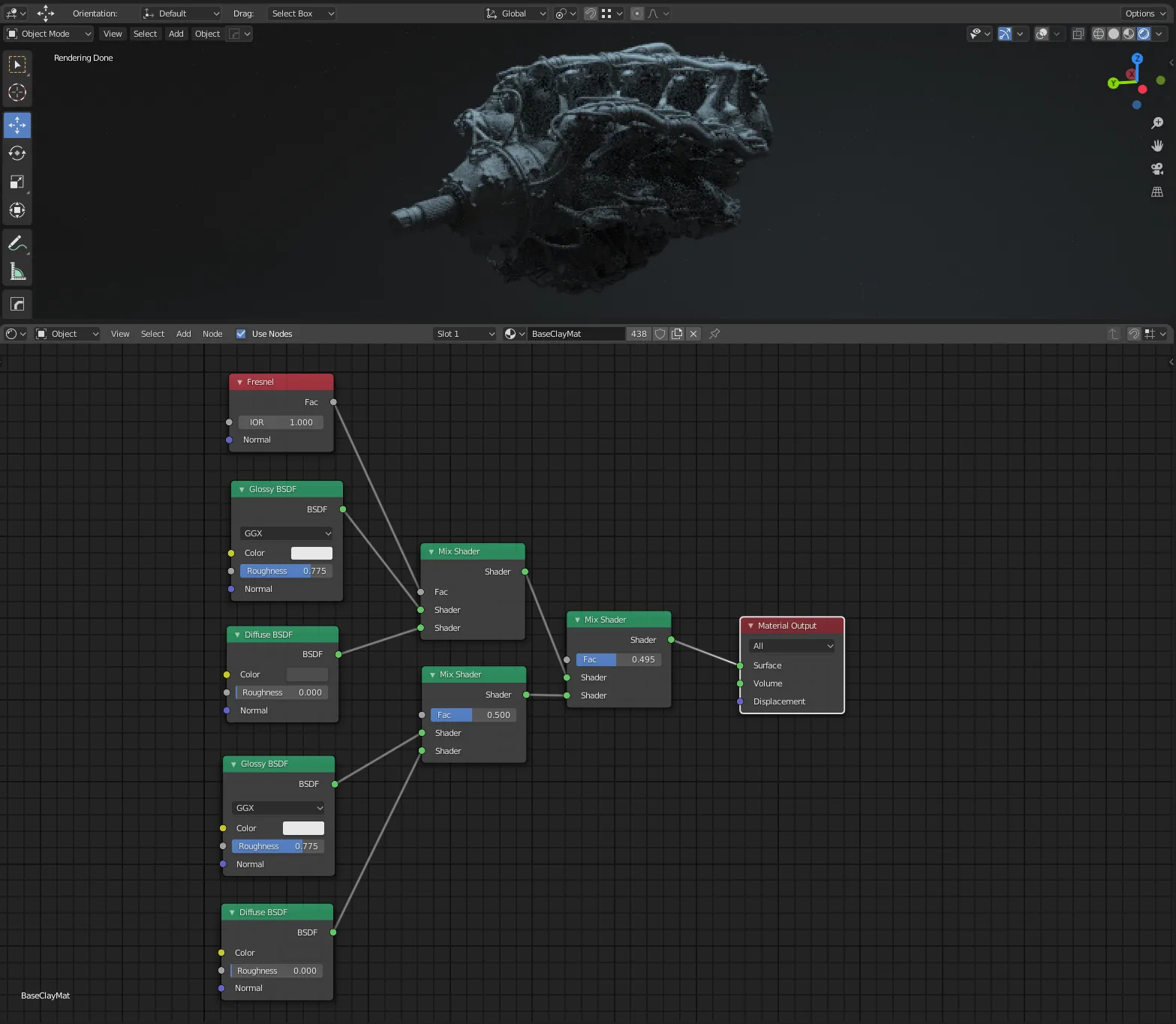
Task: Open the 3D viewport Select menu
Action: 145,34
